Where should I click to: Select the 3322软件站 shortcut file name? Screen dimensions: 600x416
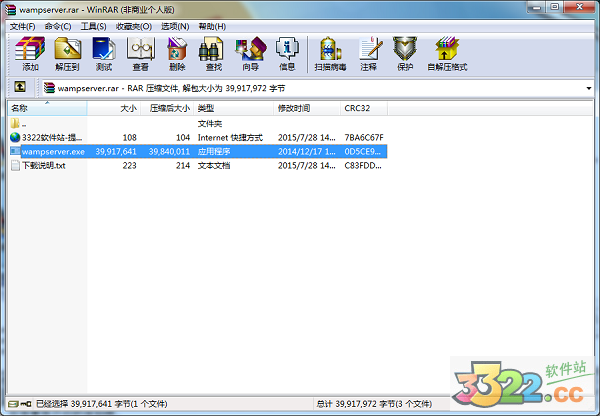coord(52,137)
